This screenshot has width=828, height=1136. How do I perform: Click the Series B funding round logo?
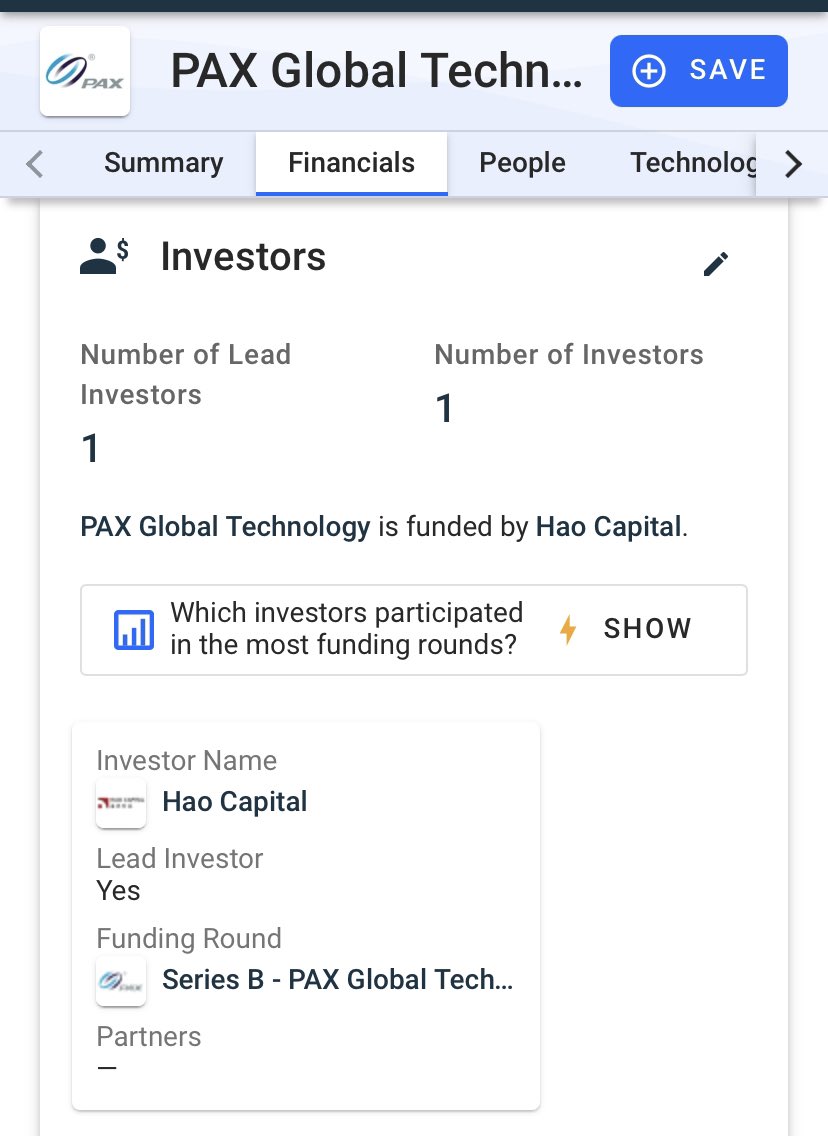coord(121,981)
